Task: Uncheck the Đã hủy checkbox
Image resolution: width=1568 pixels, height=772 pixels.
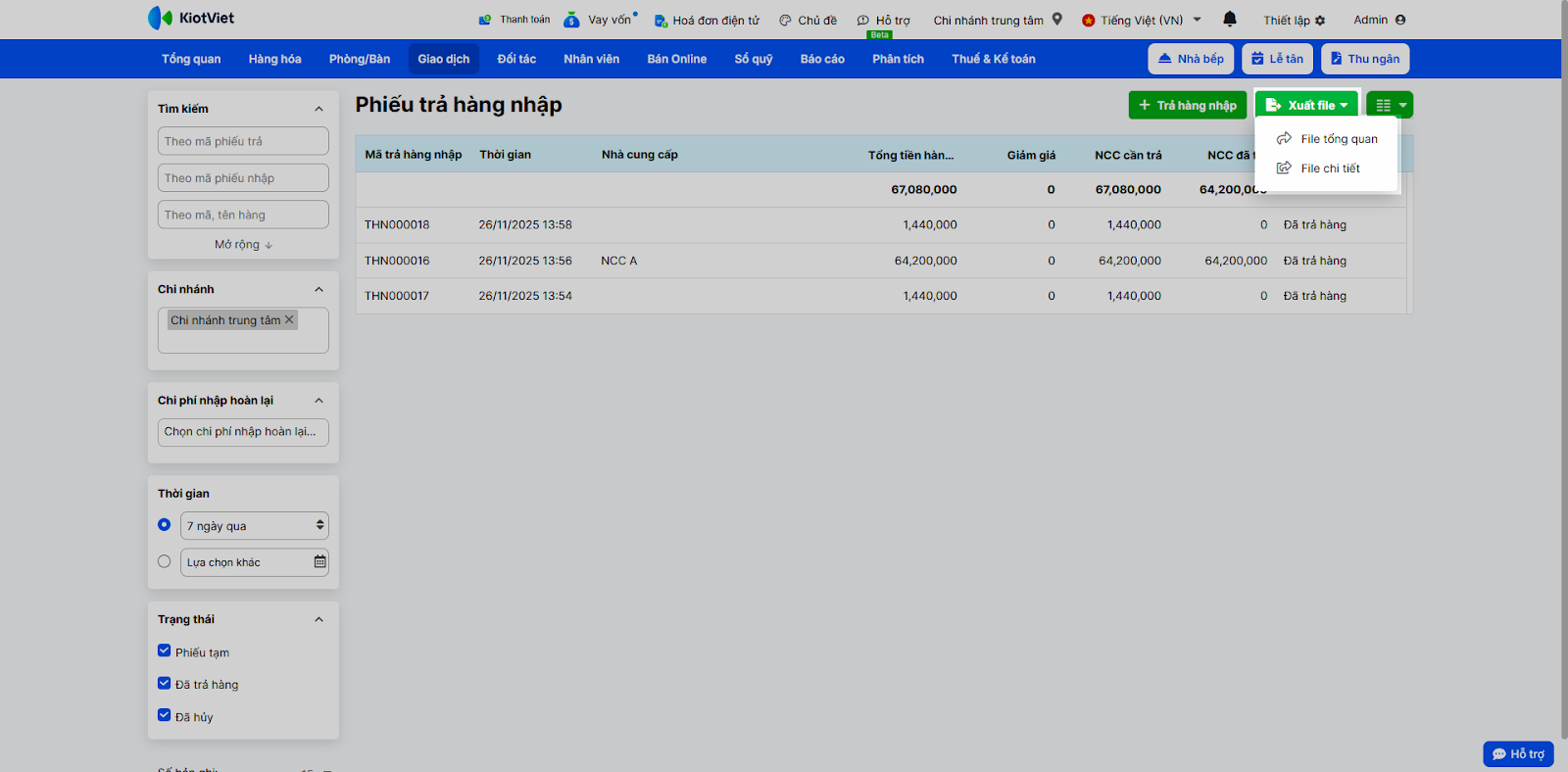Action: tap(165, 715)
